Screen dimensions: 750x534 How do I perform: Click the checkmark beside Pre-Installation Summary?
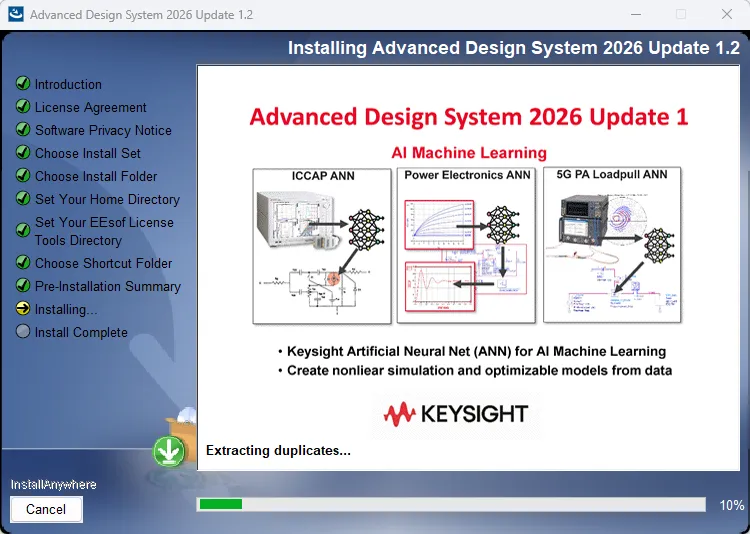[23, 285]
